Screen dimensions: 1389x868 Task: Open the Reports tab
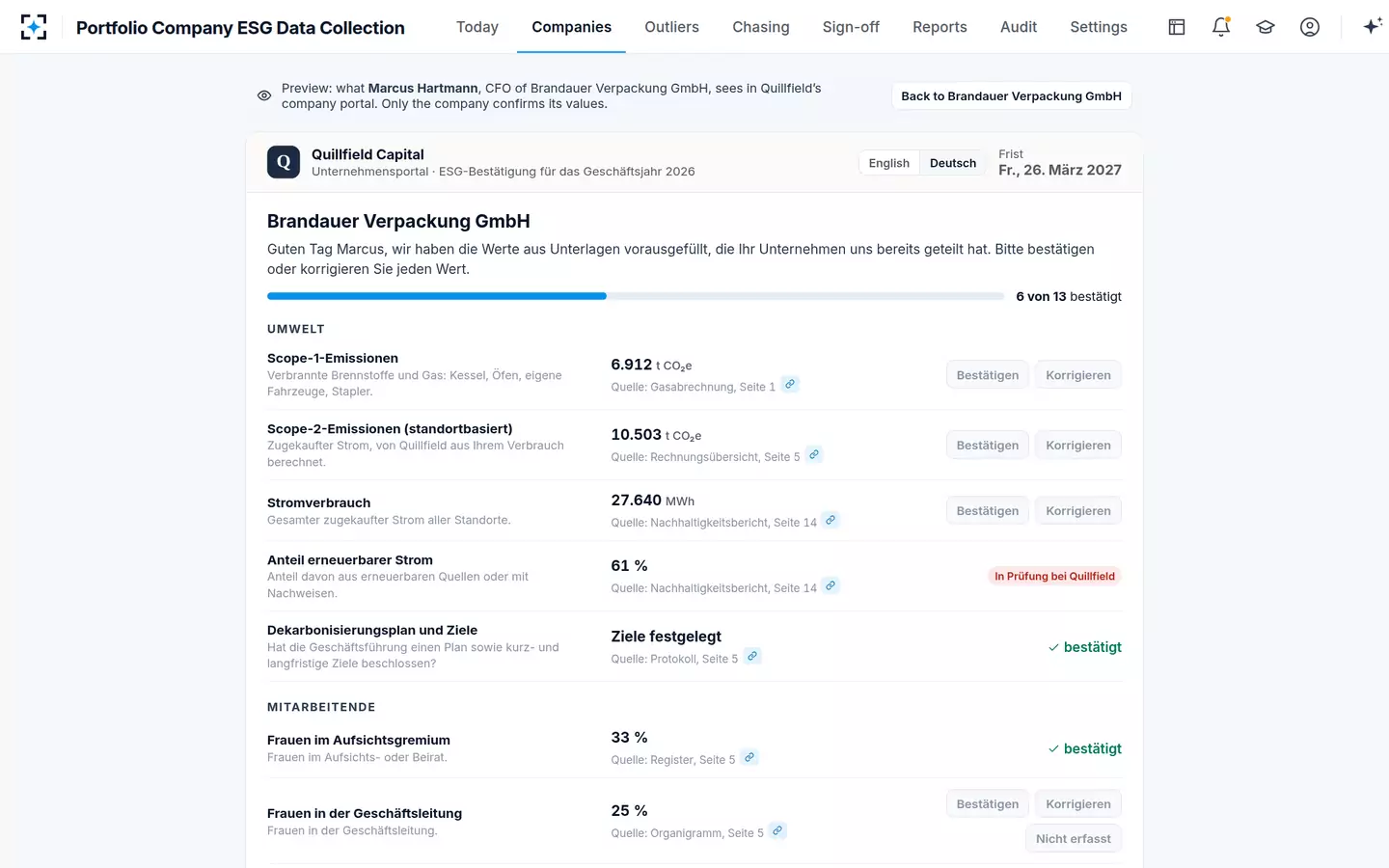pyautogui.click(x=940, y=27)
